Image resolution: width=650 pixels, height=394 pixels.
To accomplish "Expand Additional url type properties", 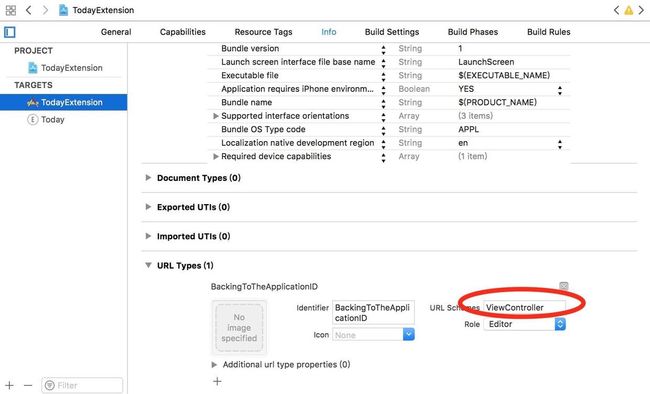I will point(214,365).
